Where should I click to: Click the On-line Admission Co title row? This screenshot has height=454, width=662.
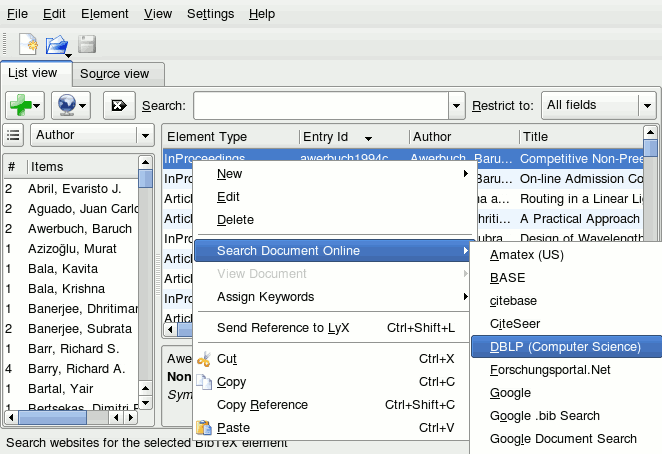coord(581,179)
